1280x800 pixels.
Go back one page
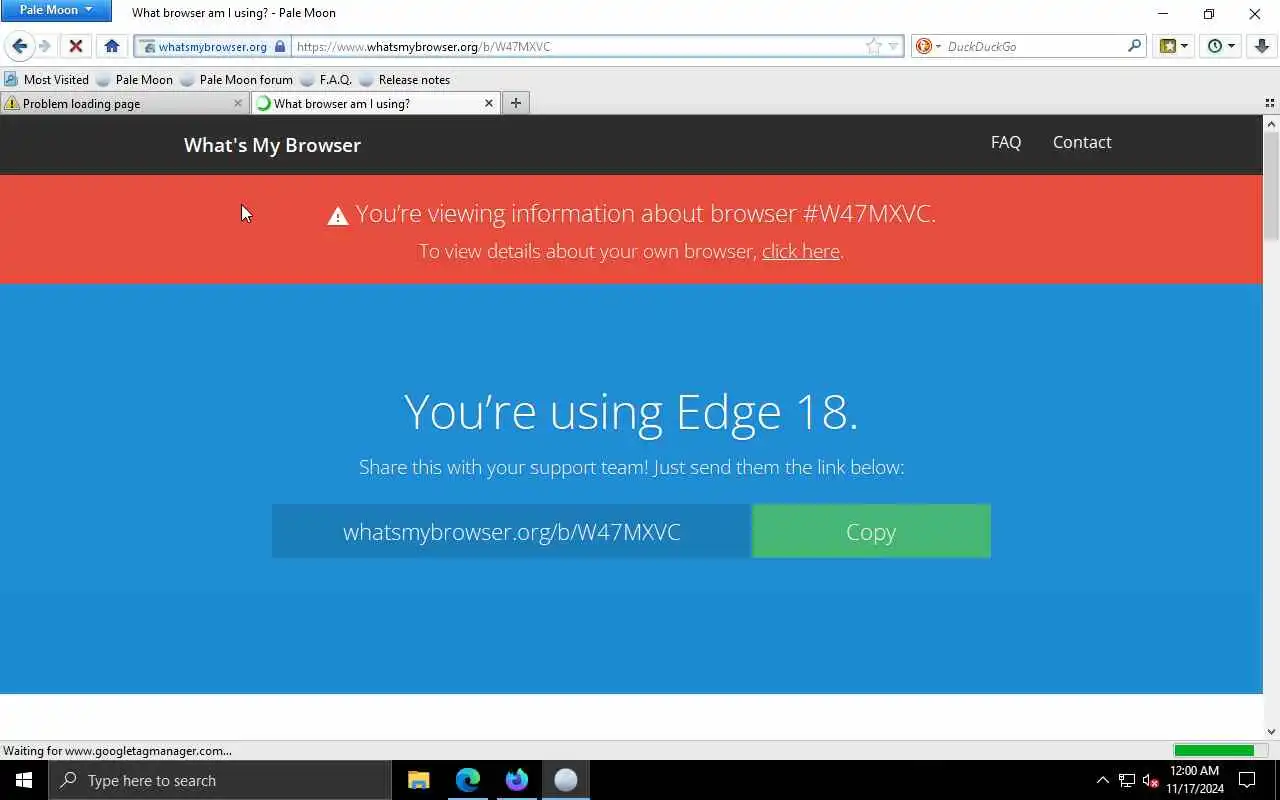[19, 46]
